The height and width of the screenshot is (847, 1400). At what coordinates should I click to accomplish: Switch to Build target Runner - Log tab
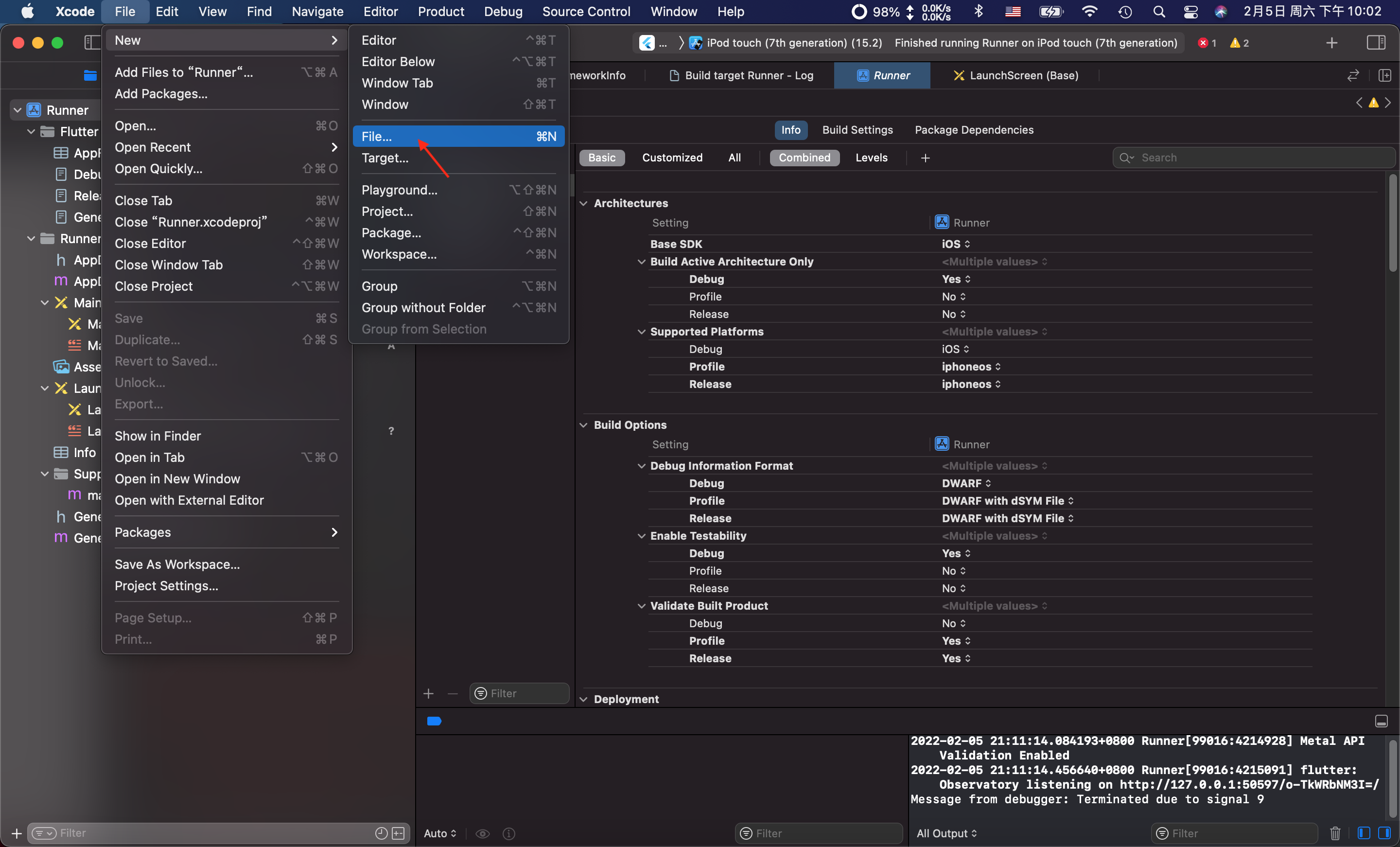(x=741, y=75)
